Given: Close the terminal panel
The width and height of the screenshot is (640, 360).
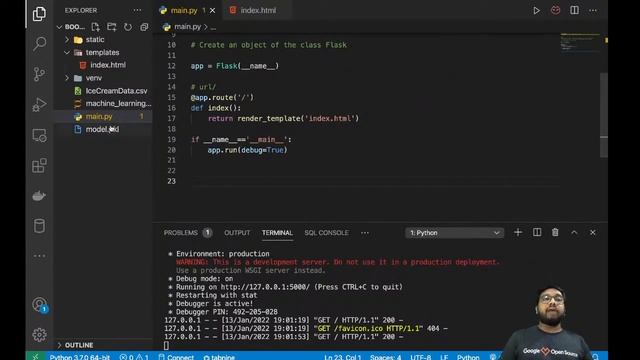Looking at the screenshot, I should click(593, 232).
